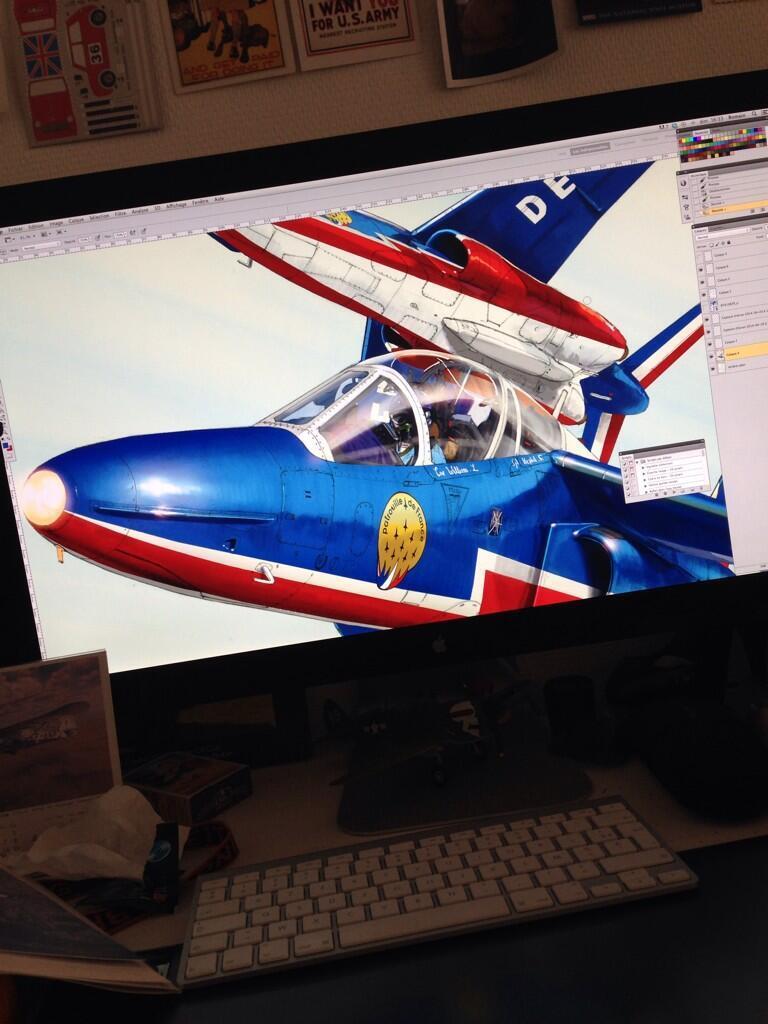Click the Flux value field in options bar
The image size is (768, 1024).
120,235
